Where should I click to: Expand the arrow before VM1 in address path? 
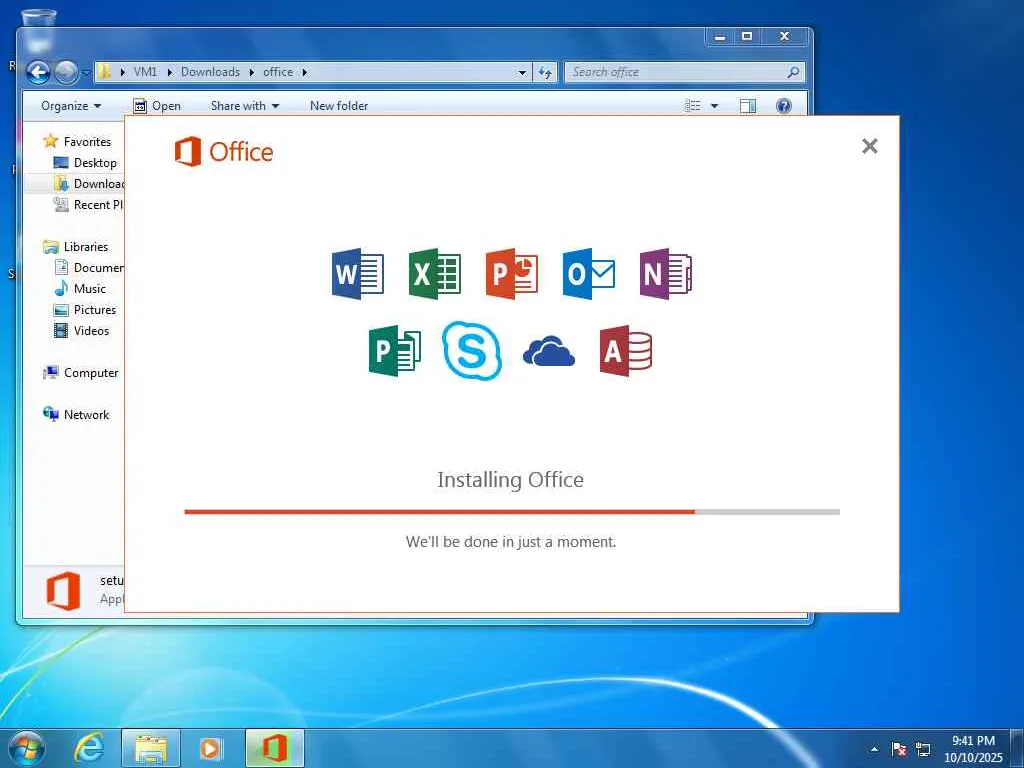click(122, 72)
